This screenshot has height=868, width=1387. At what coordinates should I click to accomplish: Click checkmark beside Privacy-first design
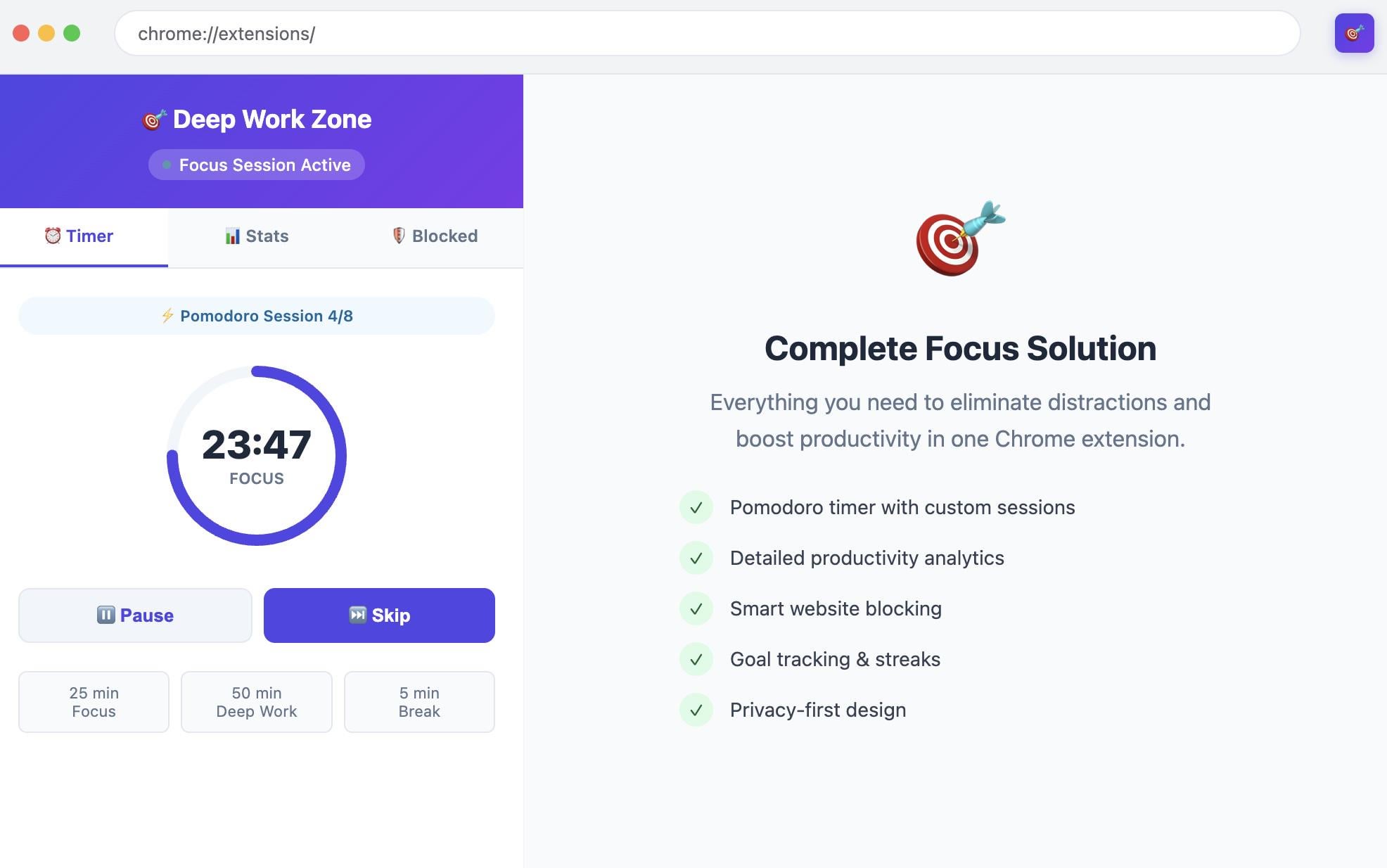click(x=696, y=710)
